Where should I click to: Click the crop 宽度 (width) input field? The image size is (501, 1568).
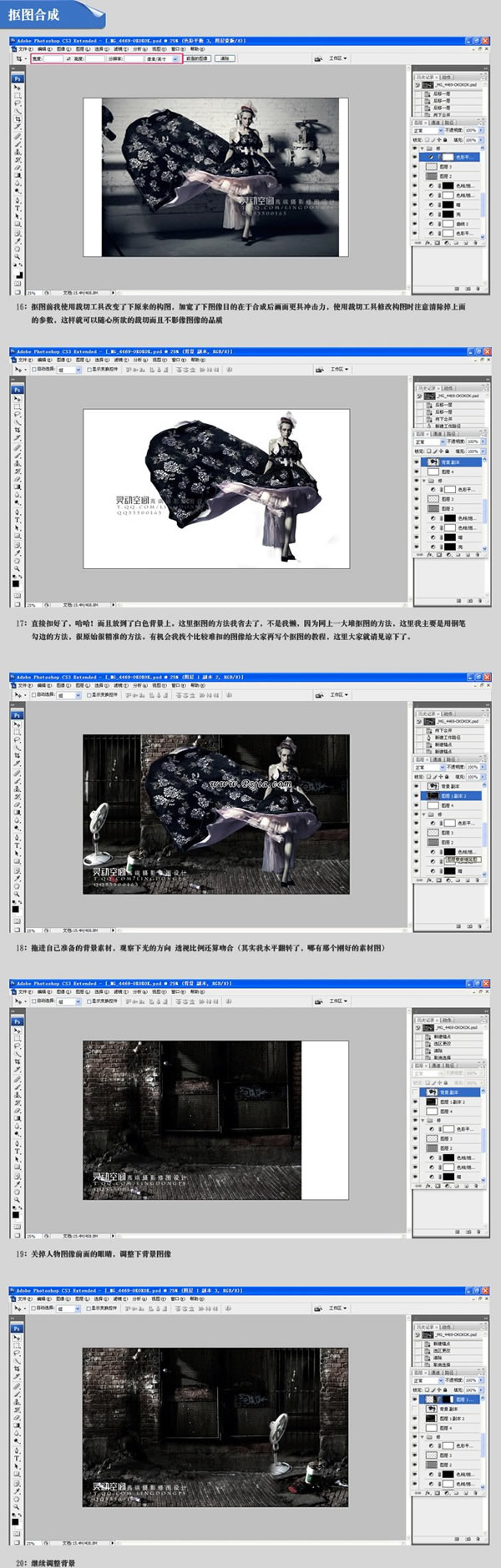pyautogui.click(x=53, y=58)
